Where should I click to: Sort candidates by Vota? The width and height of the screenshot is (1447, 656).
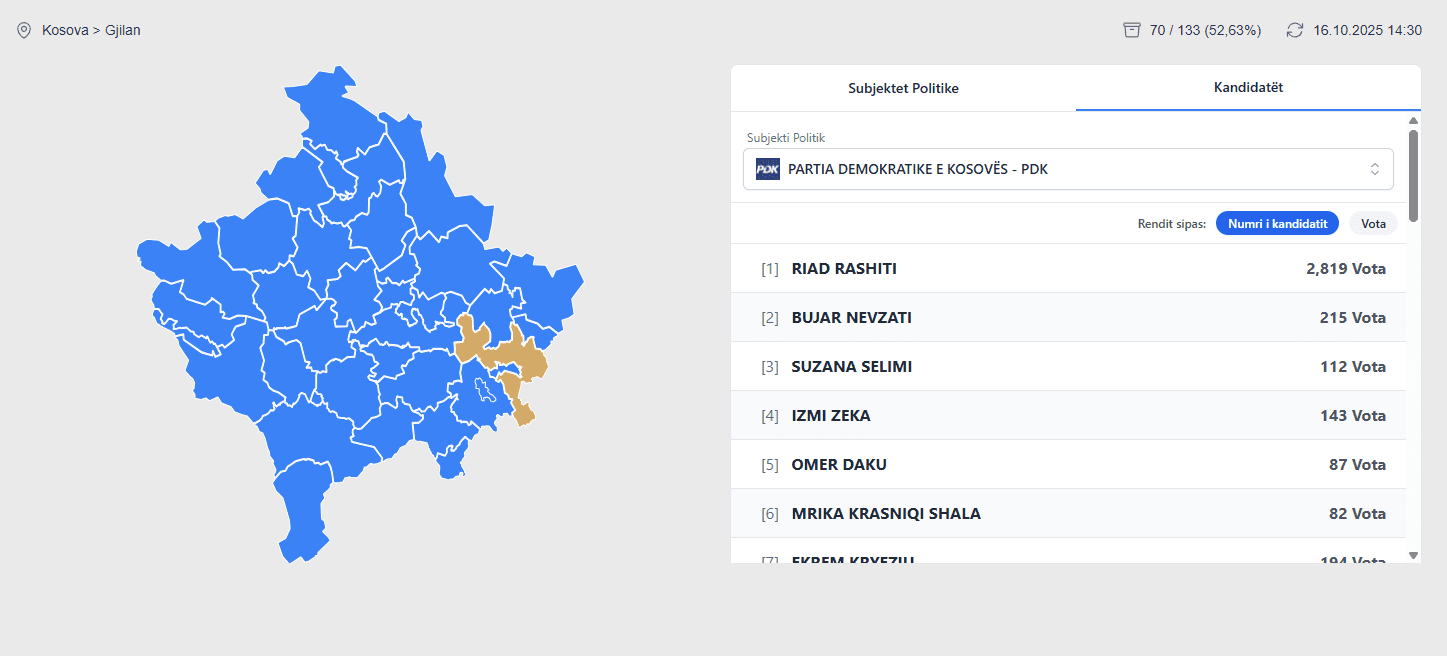point(1373,224)
